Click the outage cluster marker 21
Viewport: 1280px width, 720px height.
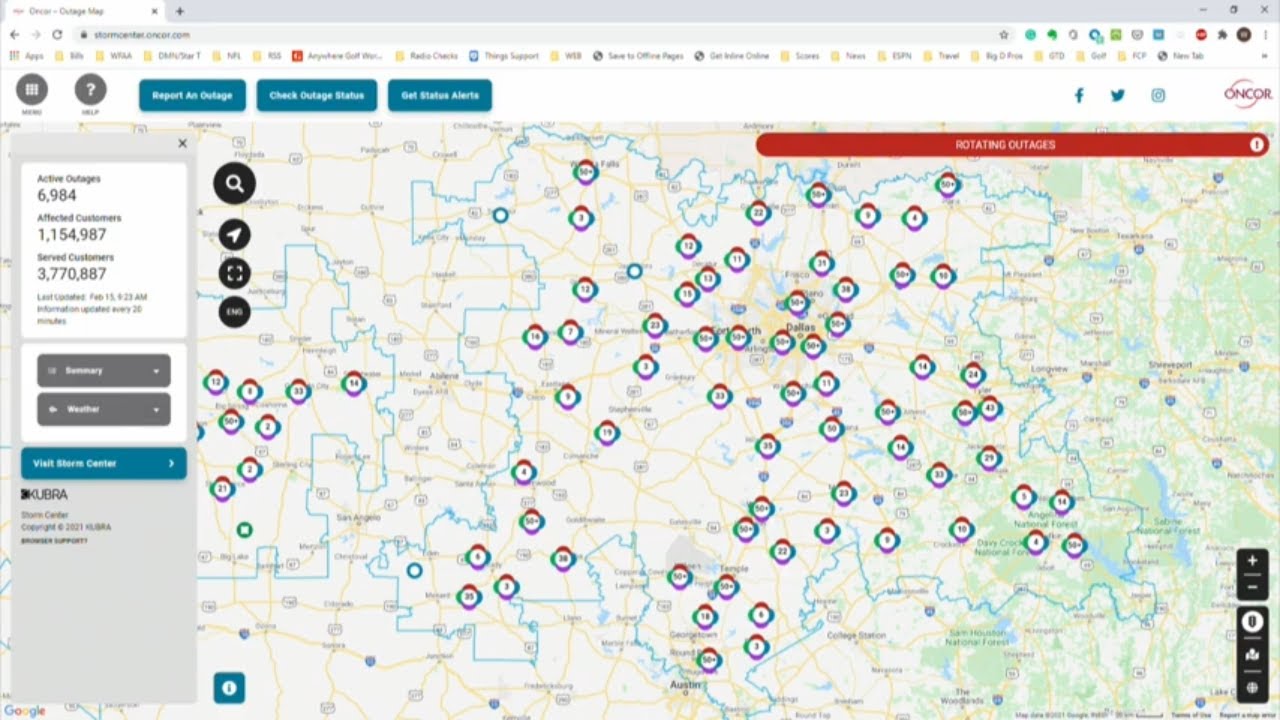[x=222, y=489]
